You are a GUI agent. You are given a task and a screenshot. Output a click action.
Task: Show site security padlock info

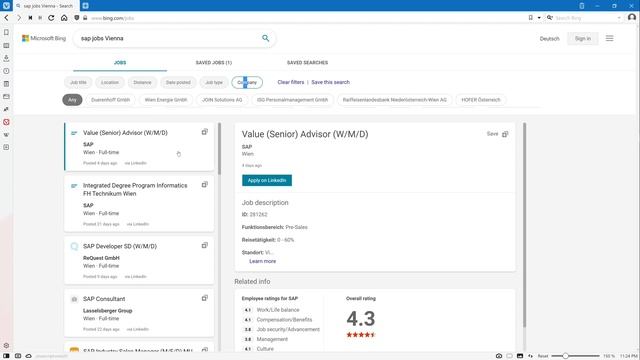click(x=85, y=18)
